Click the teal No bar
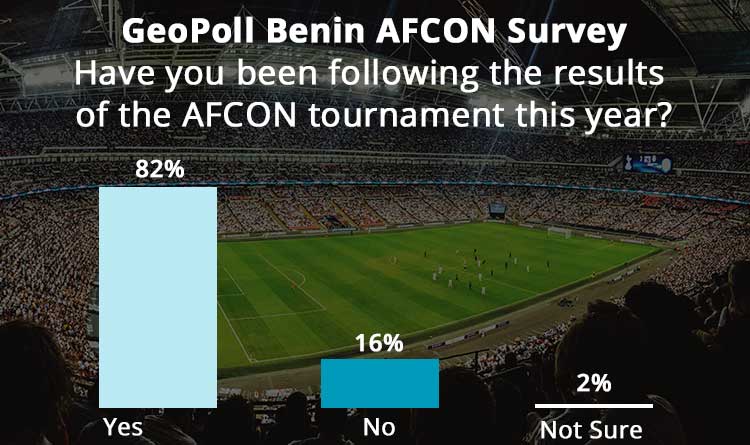 coord(379,383)
